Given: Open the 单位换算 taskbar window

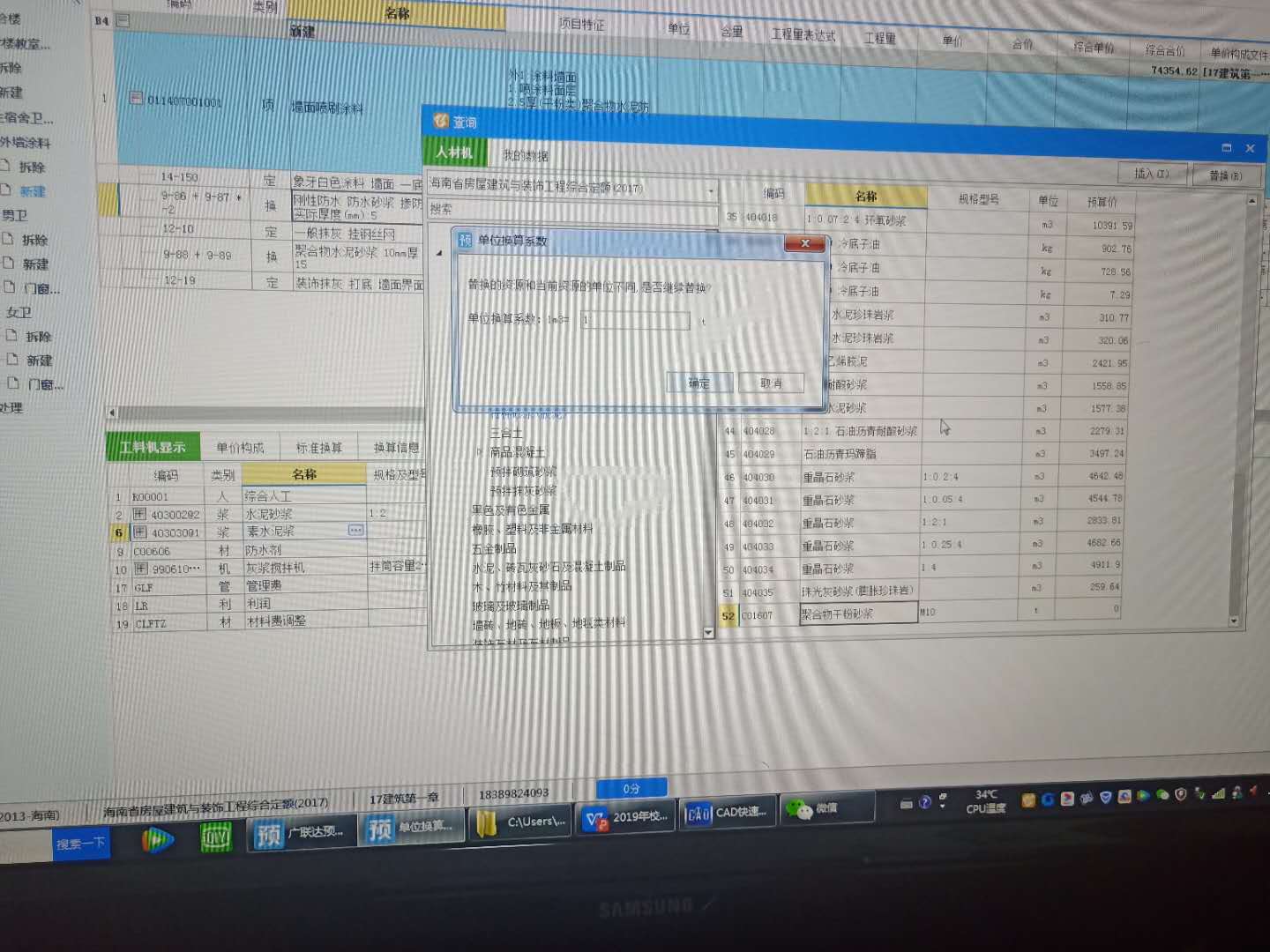Looking at the screenshot, I should click(x=411, y=829).
